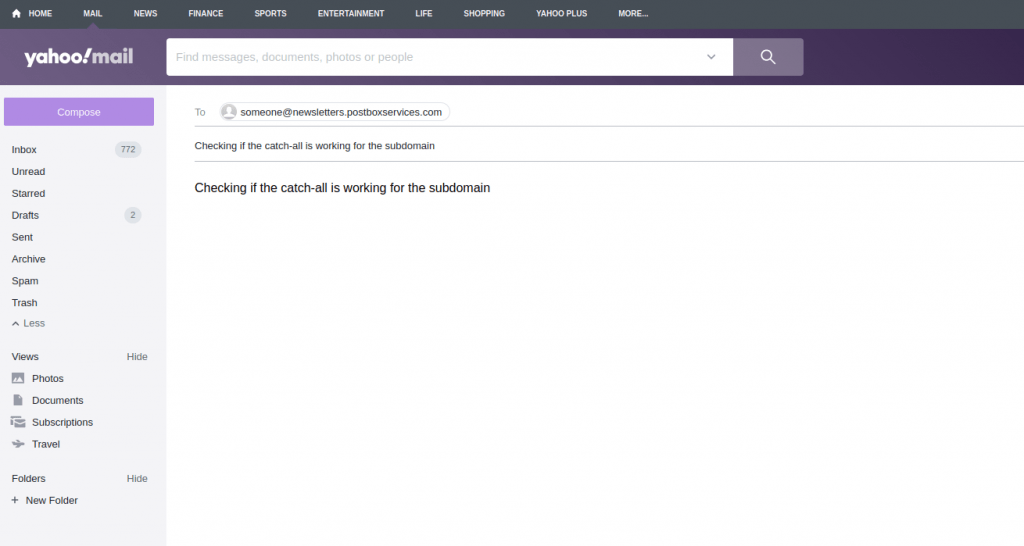Open the Mail top nav item
The image size is (1024, 546).
pyautogui.click(x=93, y=13)
